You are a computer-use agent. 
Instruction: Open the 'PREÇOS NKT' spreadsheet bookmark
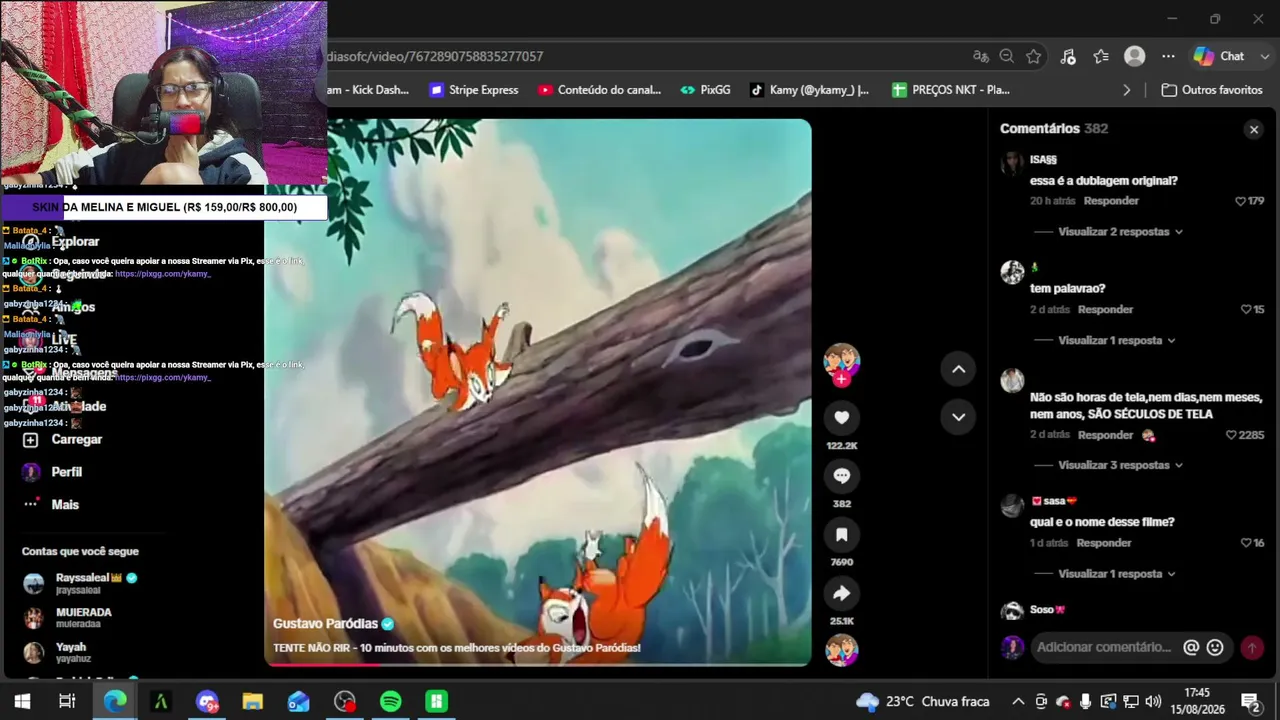(x=950, y=90)
